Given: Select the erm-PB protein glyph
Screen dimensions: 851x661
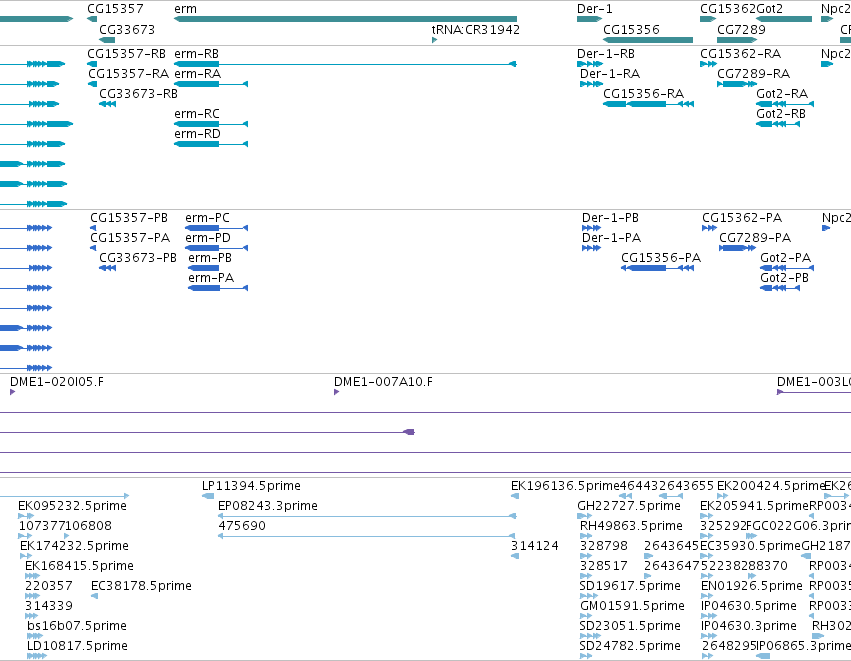Looking at the screenshot, I should (204, 268).
